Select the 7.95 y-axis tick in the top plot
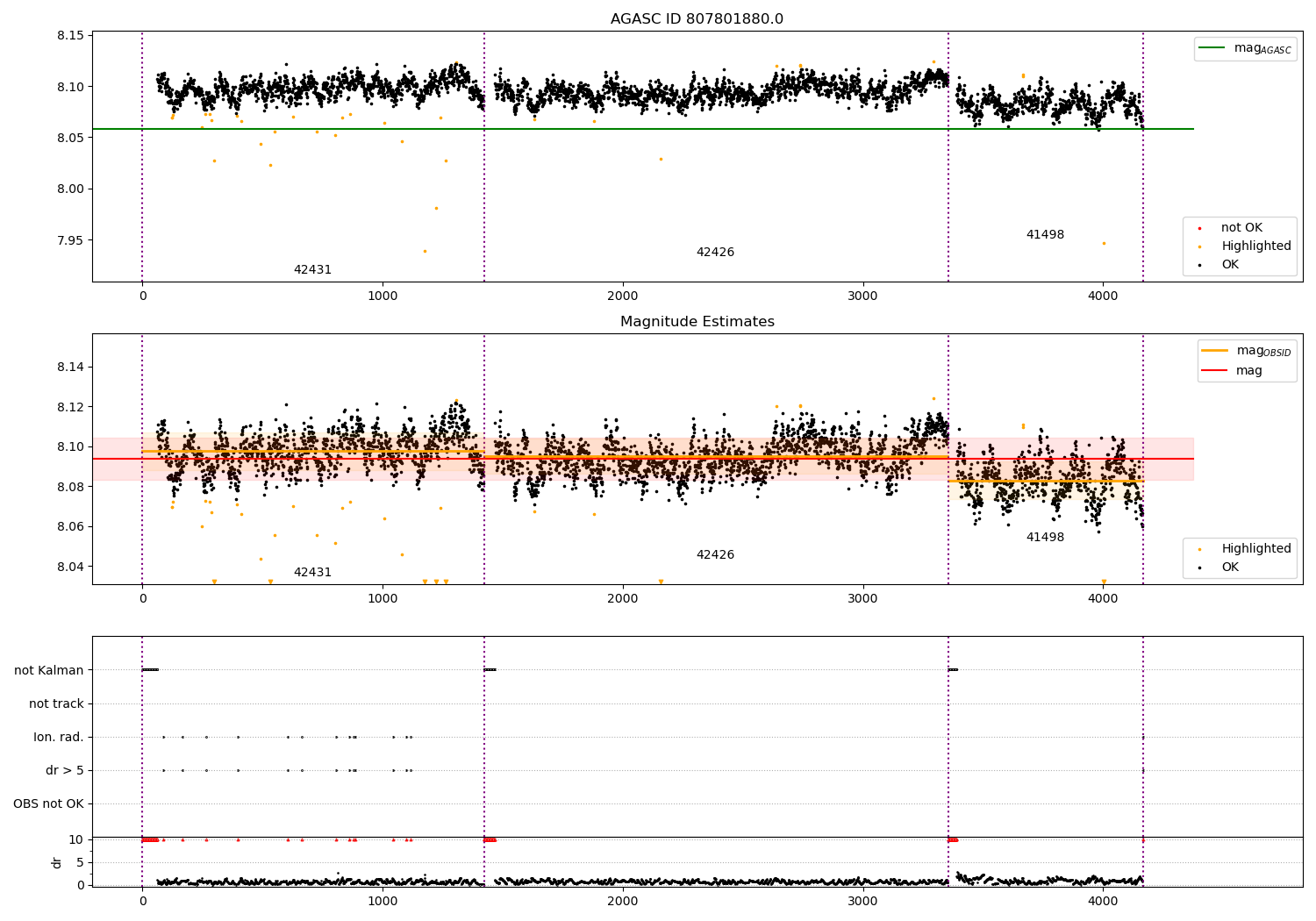The width and height of the screenshot is (1316, 921). pos(70,240)
